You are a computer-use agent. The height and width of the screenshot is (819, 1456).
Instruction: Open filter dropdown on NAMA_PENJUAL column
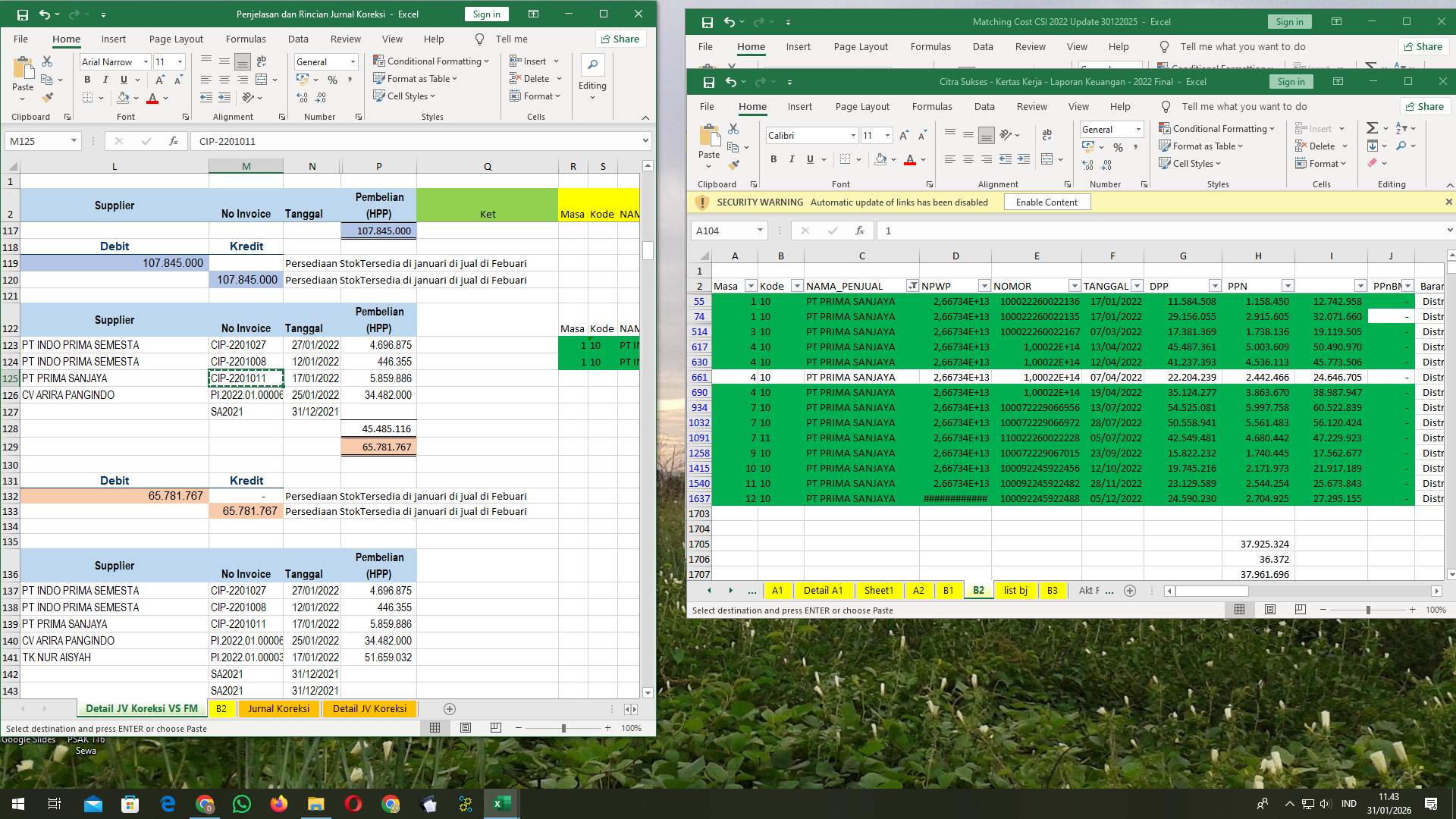(913, 285)
